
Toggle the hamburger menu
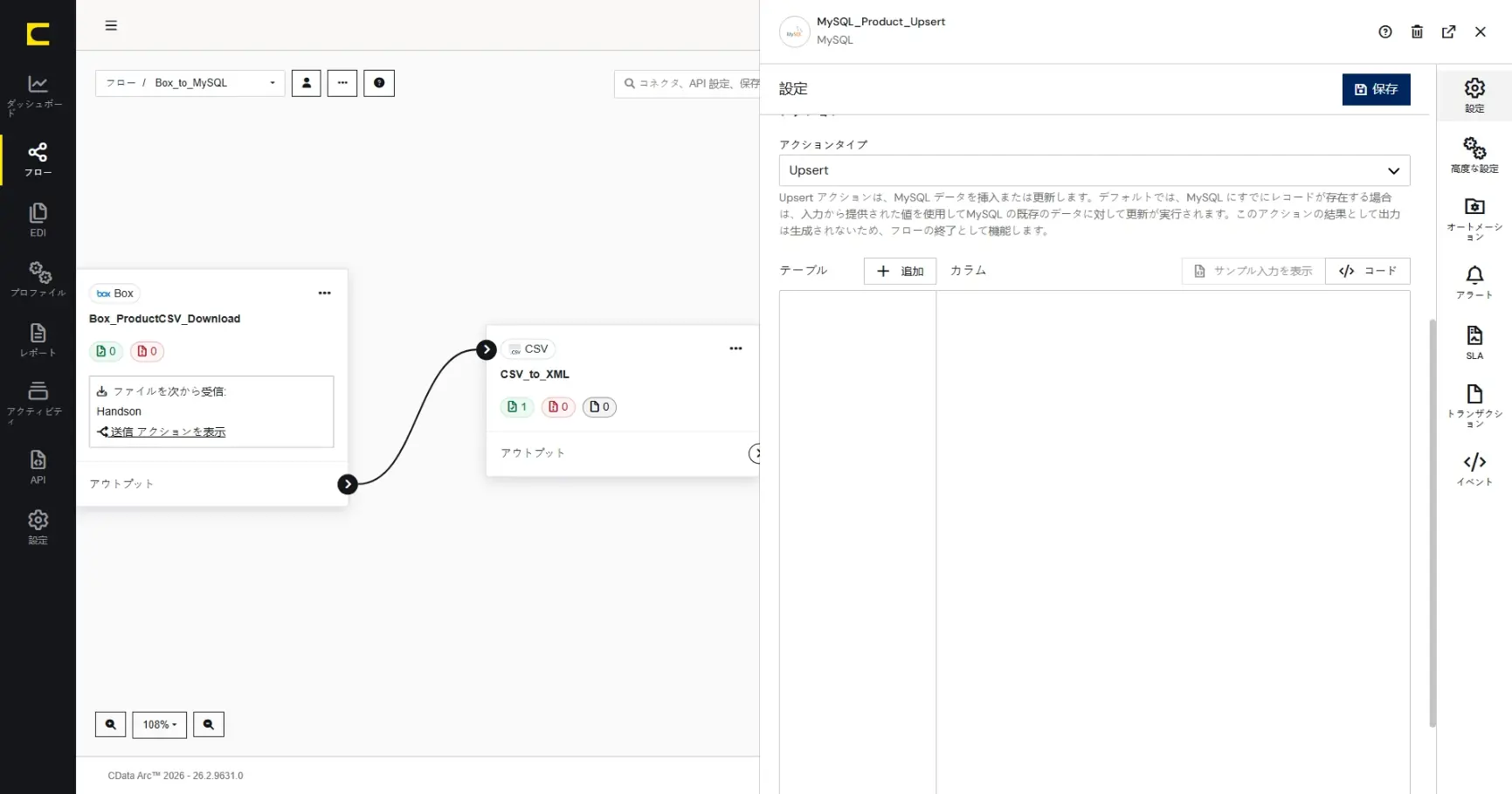click(111, 25)
